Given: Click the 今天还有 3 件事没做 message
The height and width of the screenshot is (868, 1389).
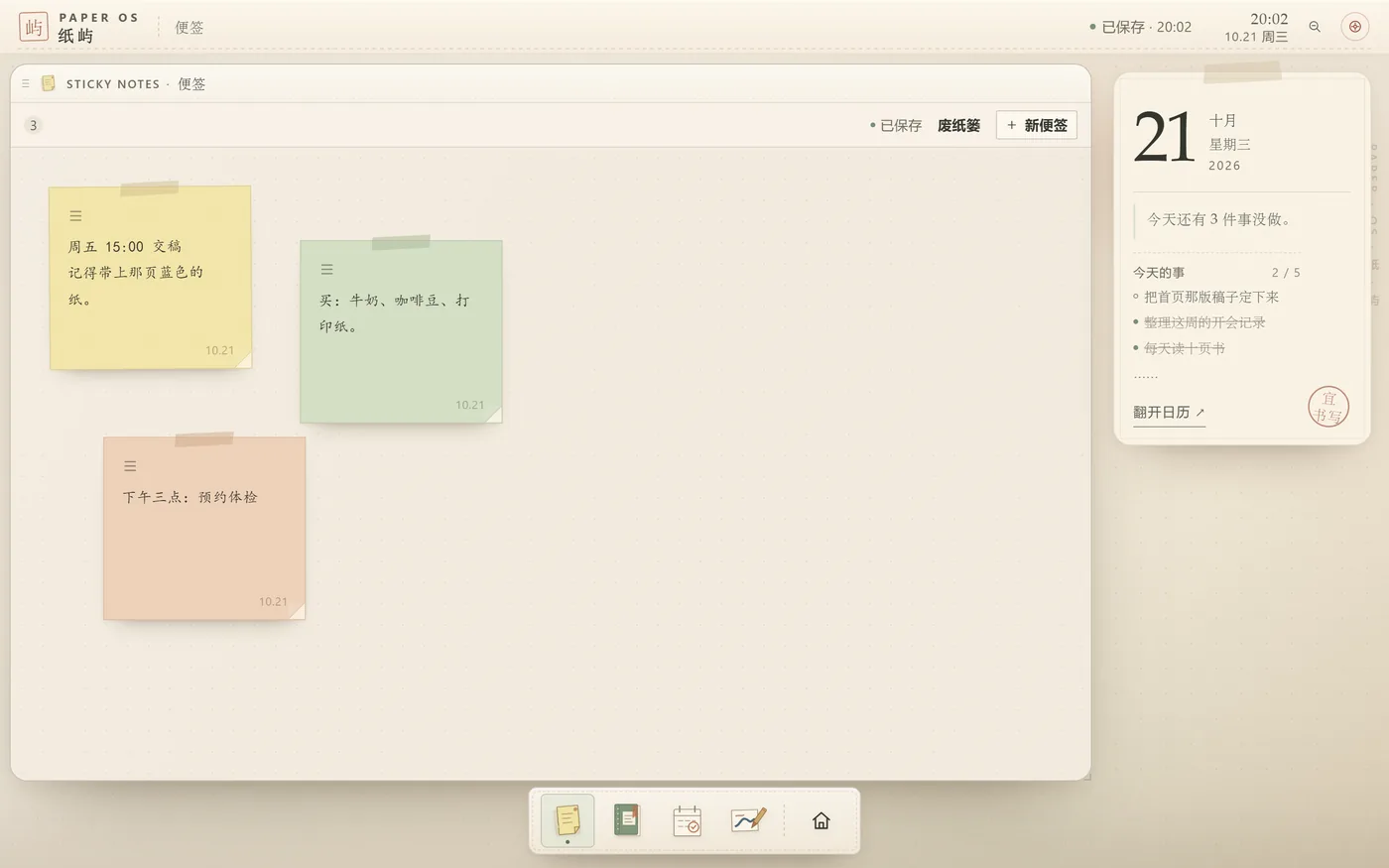Looking at the screenshot, I should 1221,219.
